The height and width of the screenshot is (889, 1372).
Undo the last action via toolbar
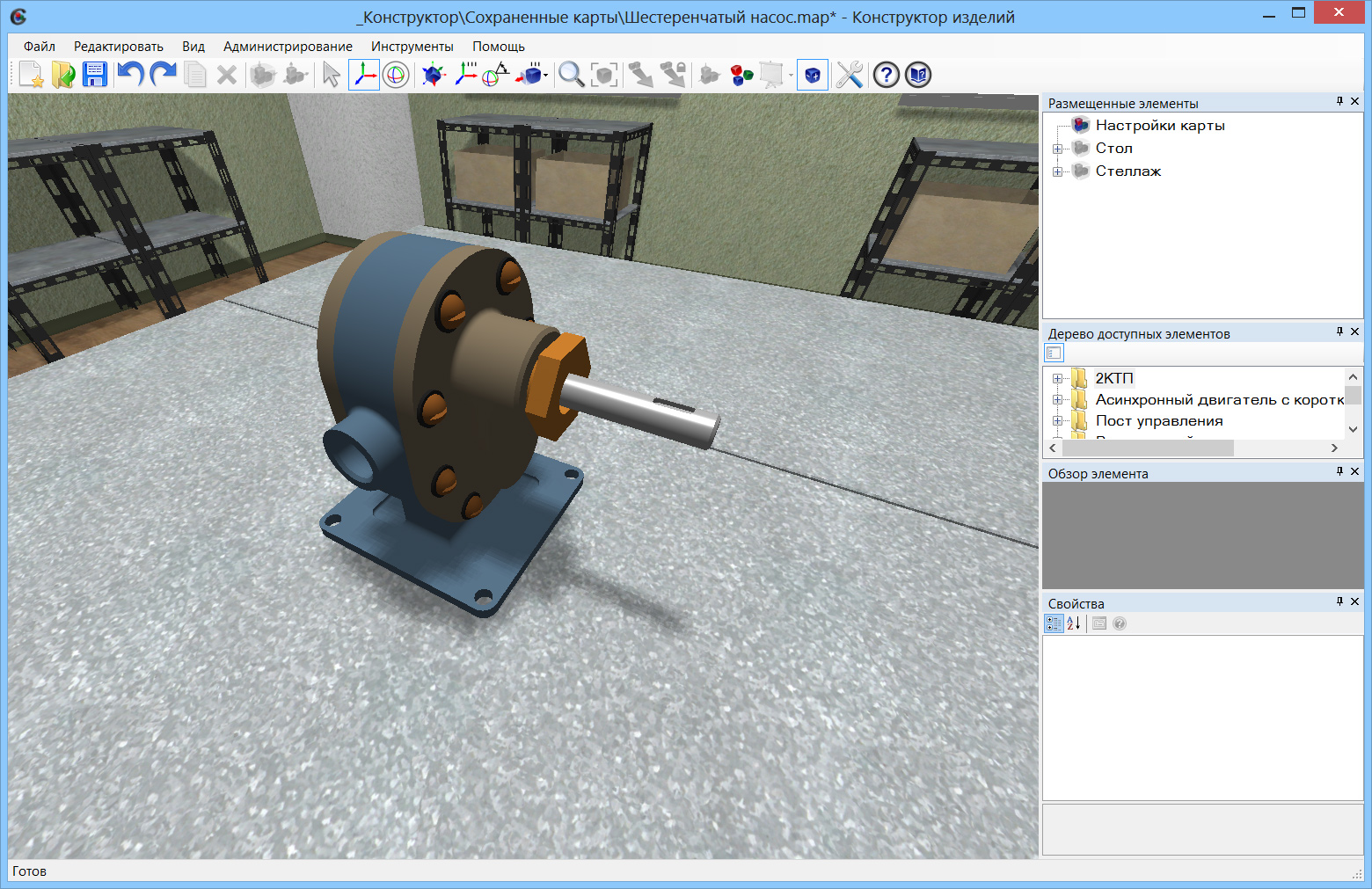tap(130, 75)
